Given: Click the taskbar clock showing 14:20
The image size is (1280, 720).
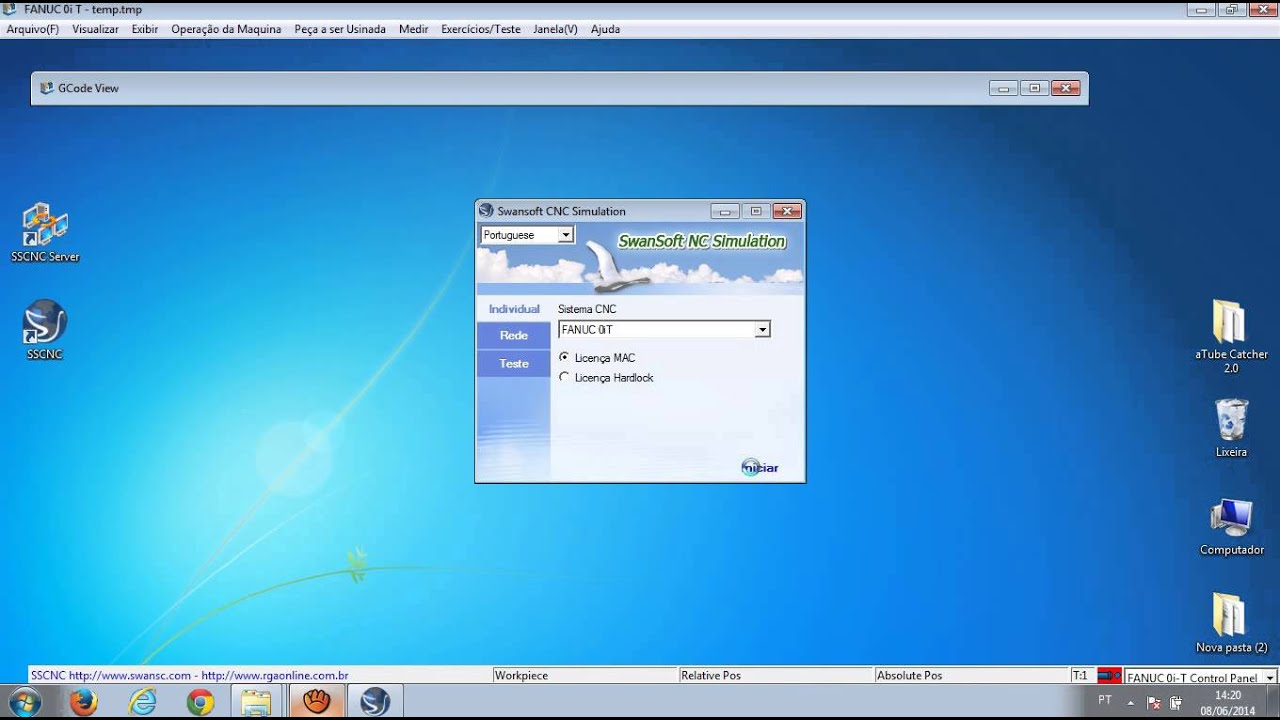Looking at the screenshot, I should (x=1227, y=703).
